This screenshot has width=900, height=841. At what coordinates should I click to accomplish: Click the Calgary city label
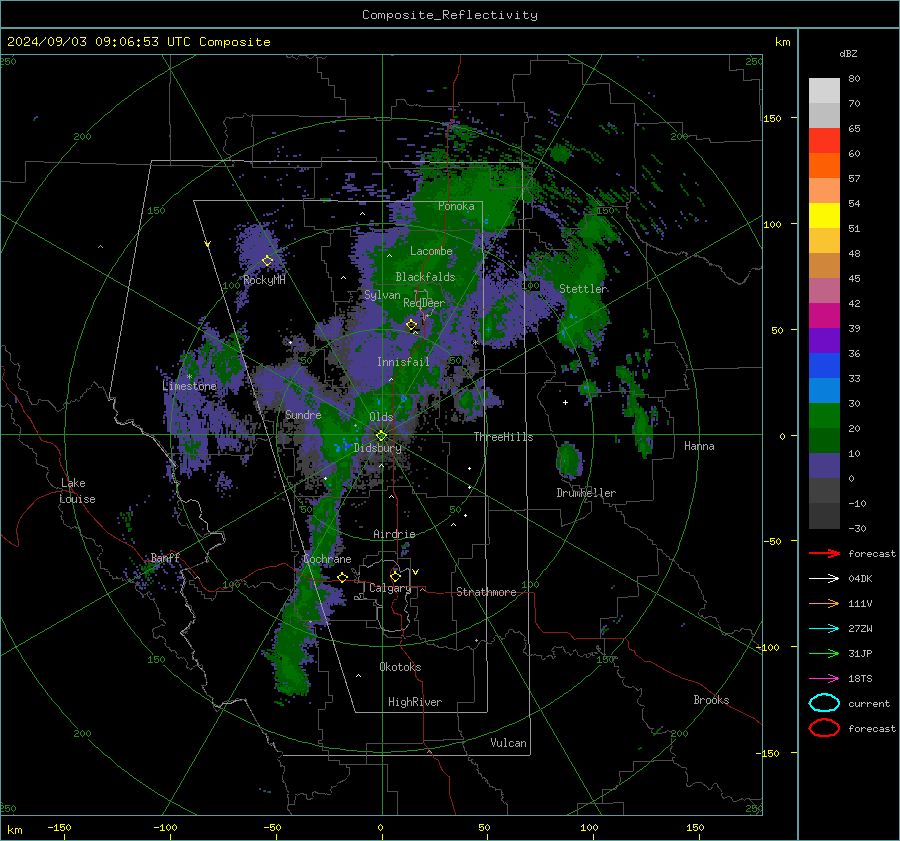coord(390,588)
